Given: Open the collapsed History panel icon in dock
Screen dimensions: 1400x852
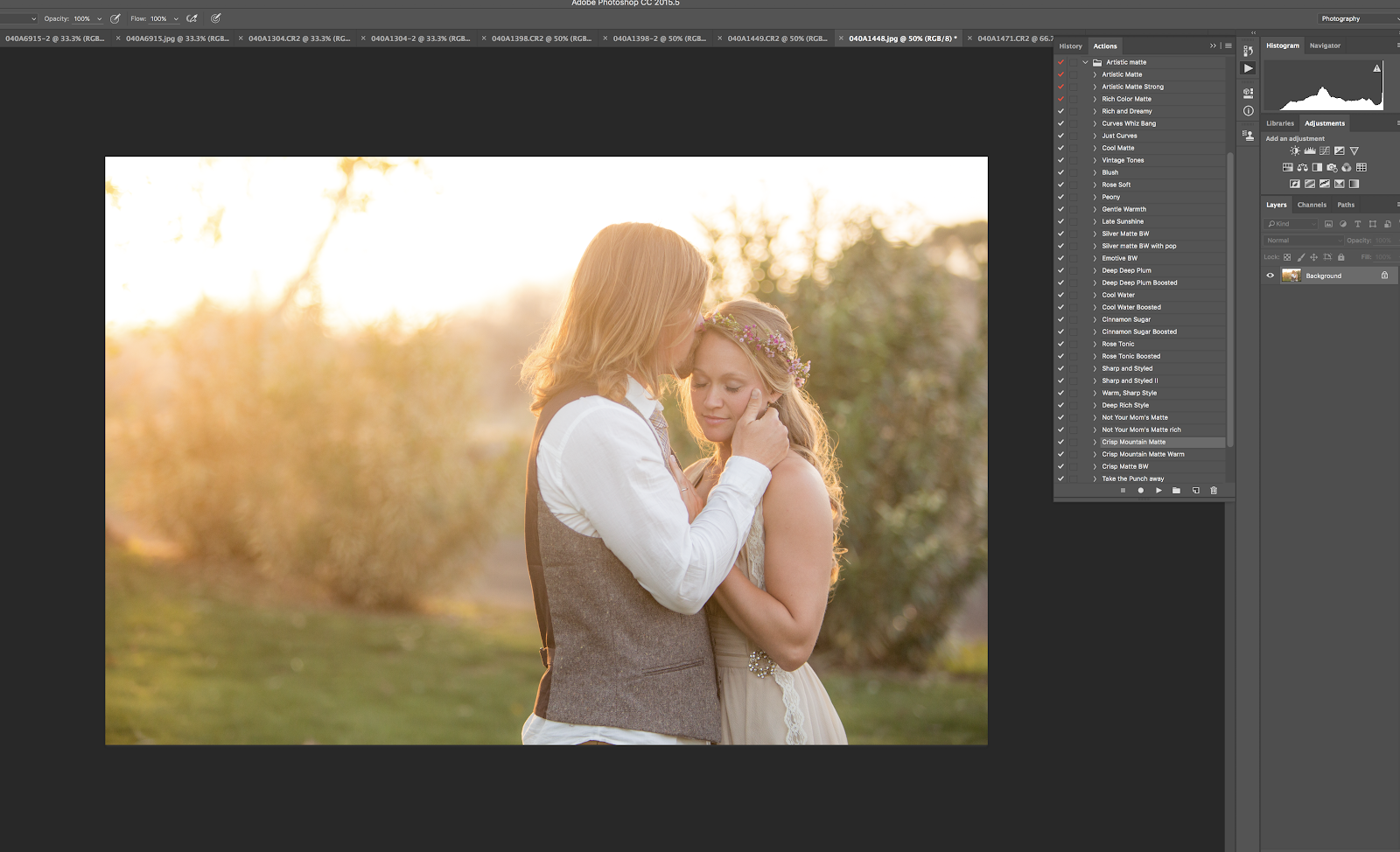Looking at the screenshot, I should point(1249,51).
